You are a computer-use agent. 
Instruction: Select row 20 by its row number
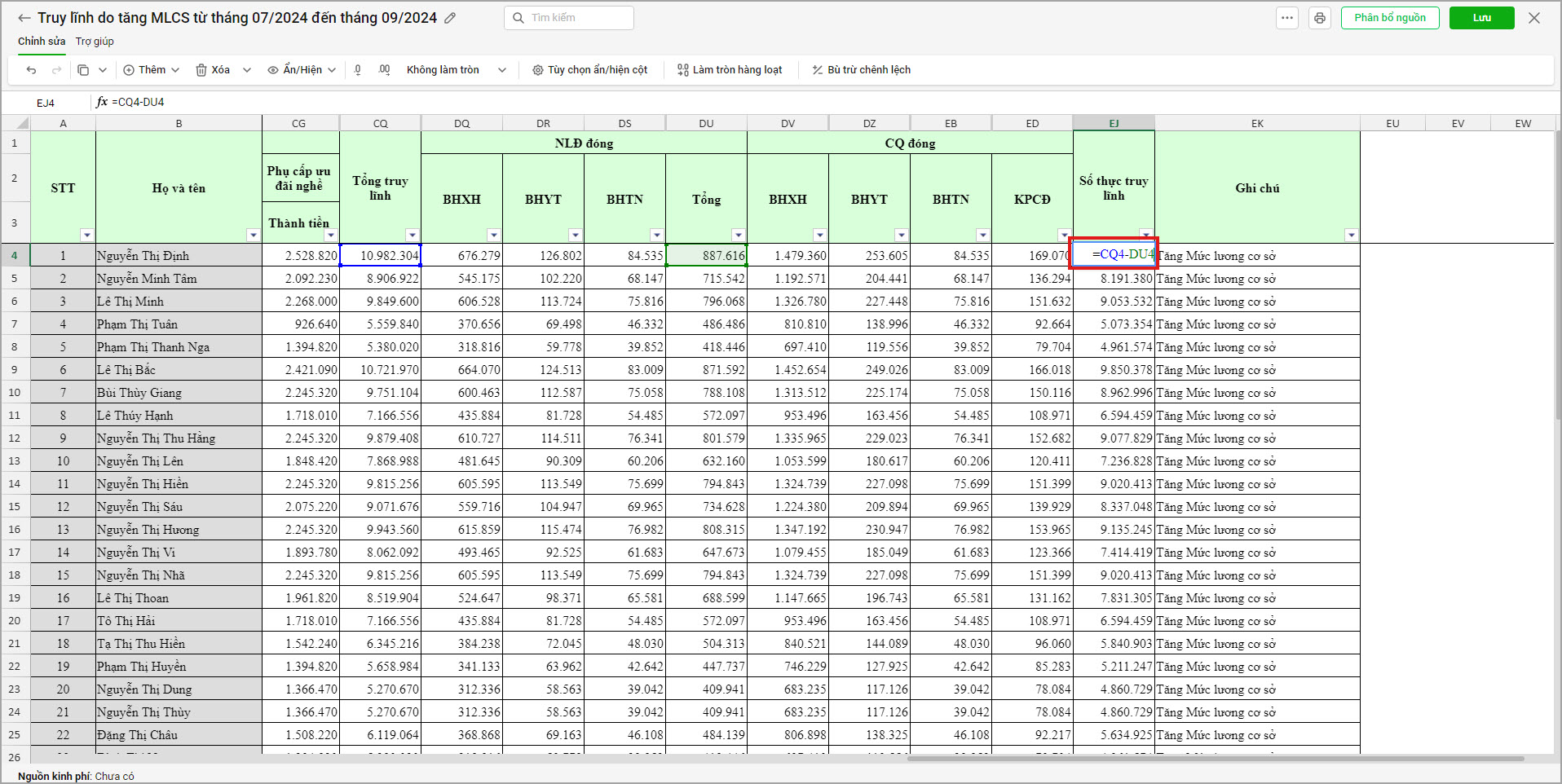click(15, 621)
